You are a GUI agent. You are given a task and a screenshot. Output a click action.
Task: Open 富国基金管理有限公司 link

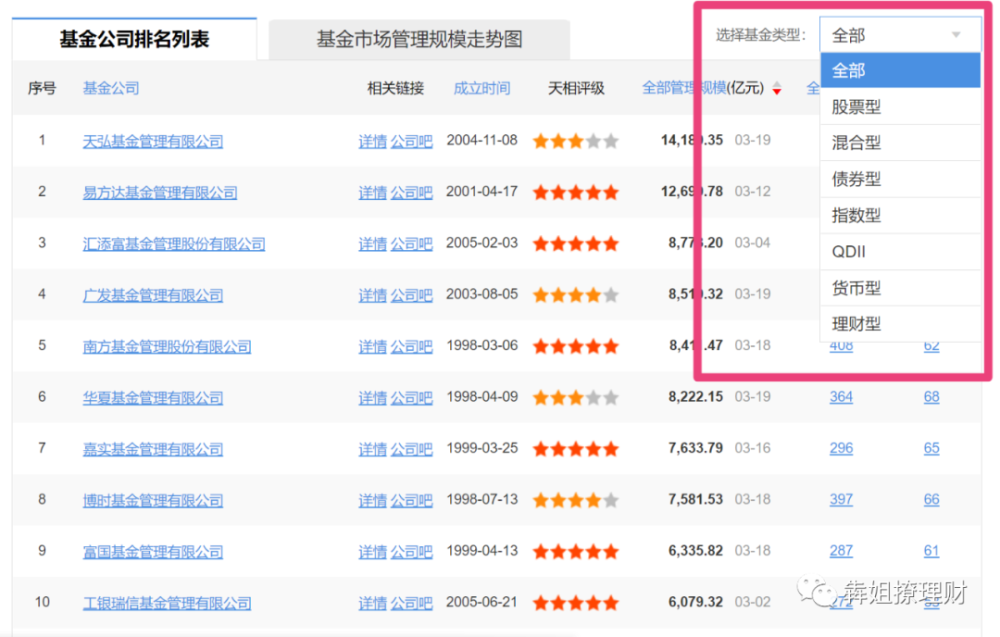pyautogui.click(x=152, y=552)
